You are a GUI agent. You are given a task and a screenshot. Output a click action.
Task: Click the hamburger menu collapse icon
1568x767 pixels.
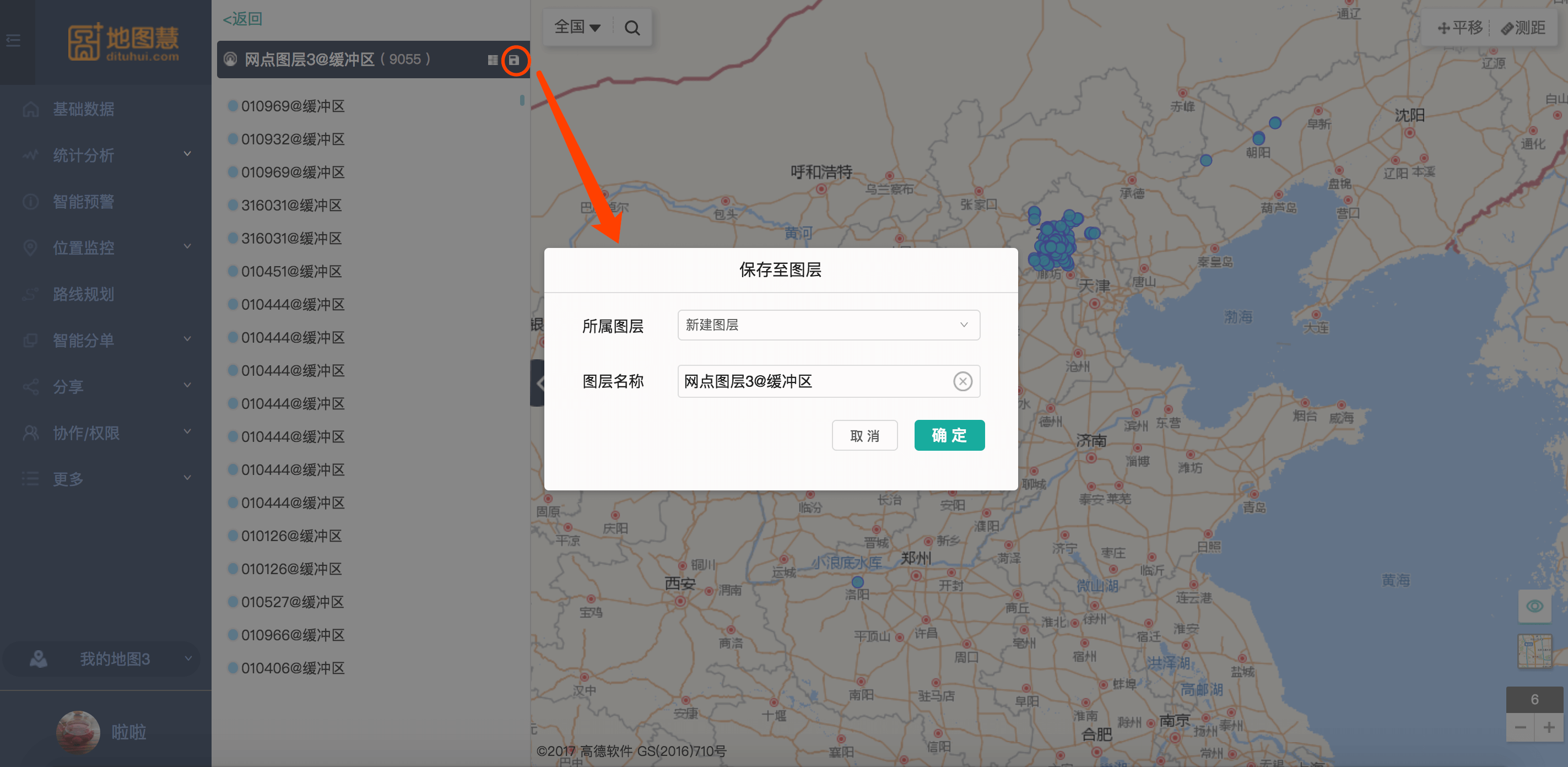[13, 41]
